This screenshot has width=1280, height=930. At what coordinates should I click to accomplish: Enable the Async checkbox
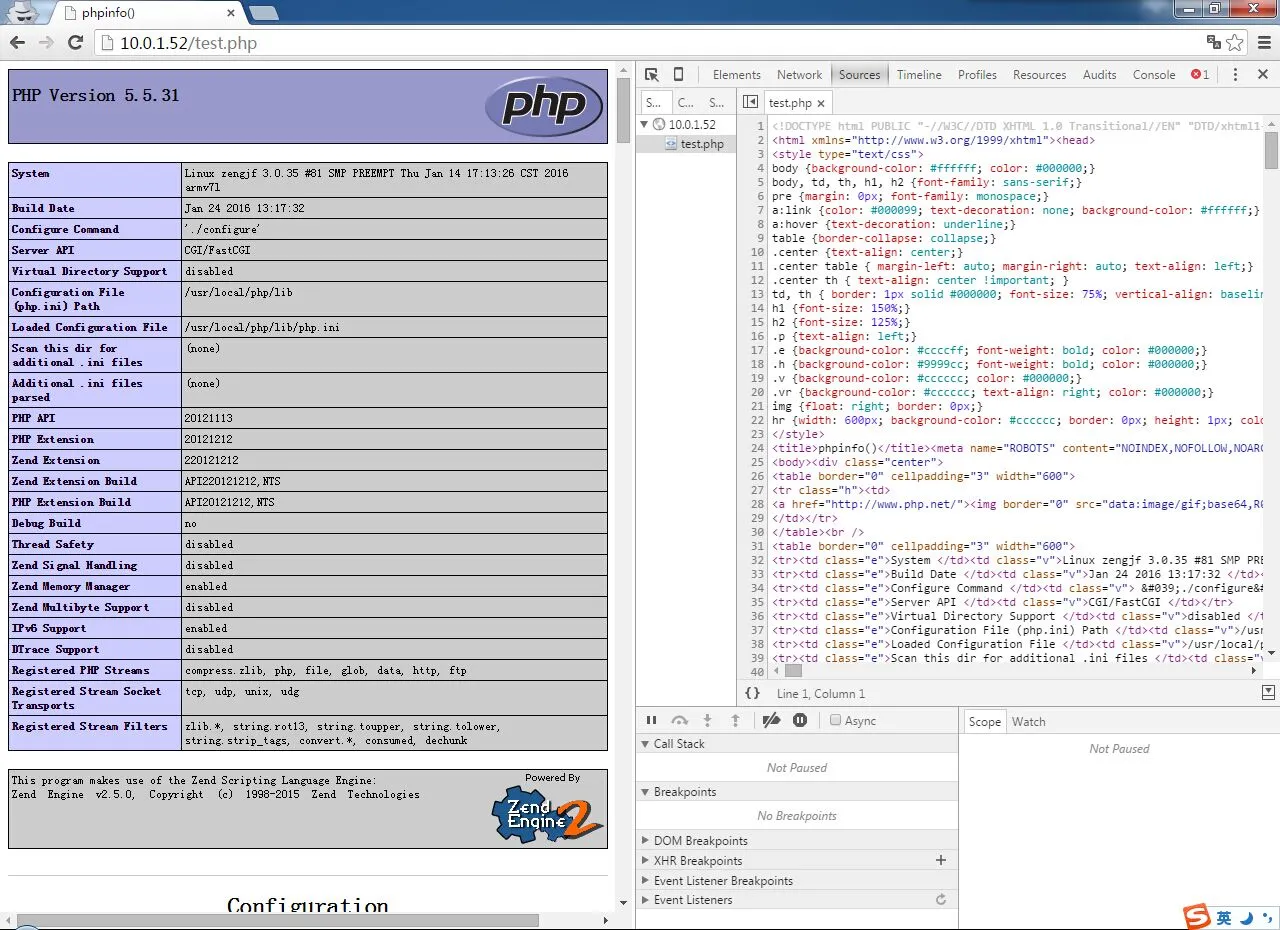(836, 720)
